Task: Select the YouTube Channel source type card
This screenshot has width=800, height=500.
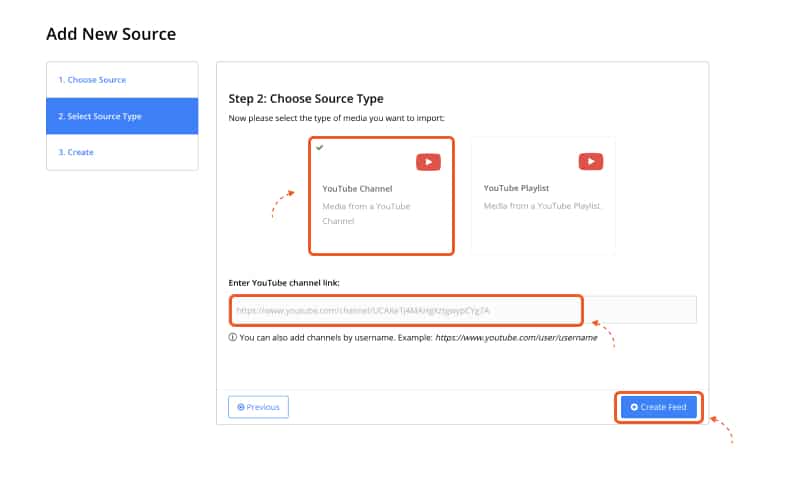Action: [381, 196]
